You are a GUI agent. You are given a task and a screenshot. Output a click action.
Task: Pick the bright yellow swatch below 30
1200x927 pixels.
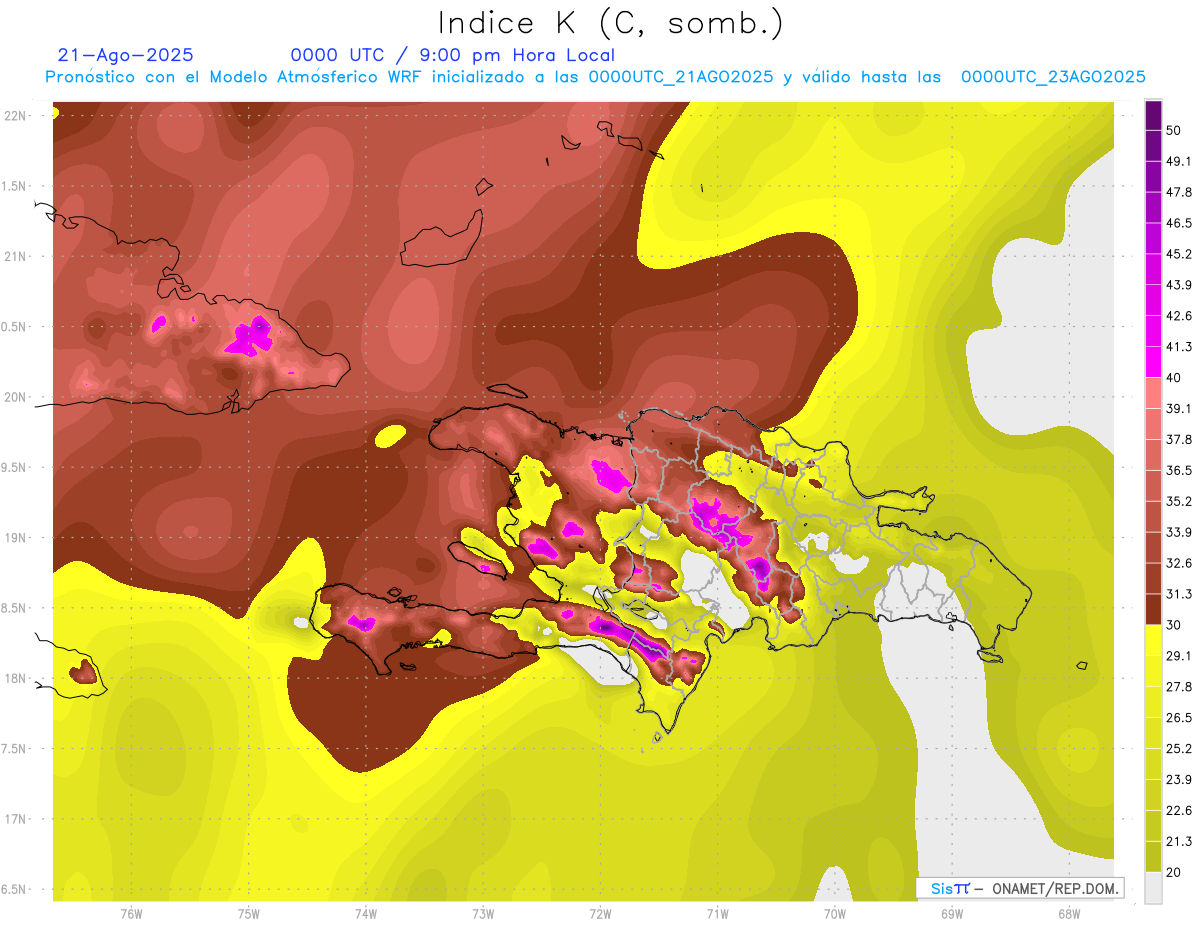1153,640
